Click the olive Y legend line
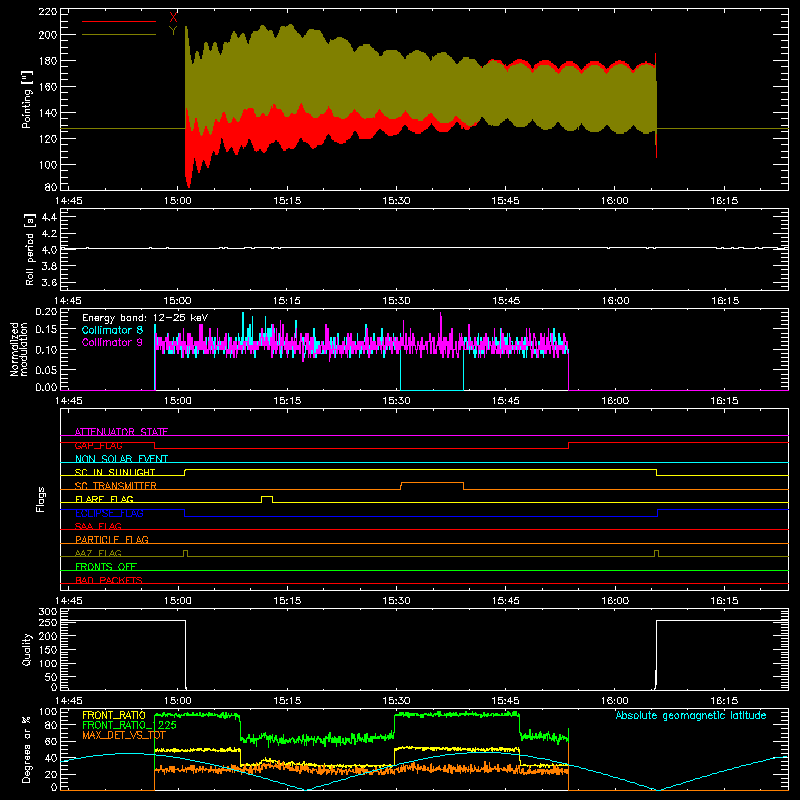This screenshot has height=800, width=800. pos(119,34)
